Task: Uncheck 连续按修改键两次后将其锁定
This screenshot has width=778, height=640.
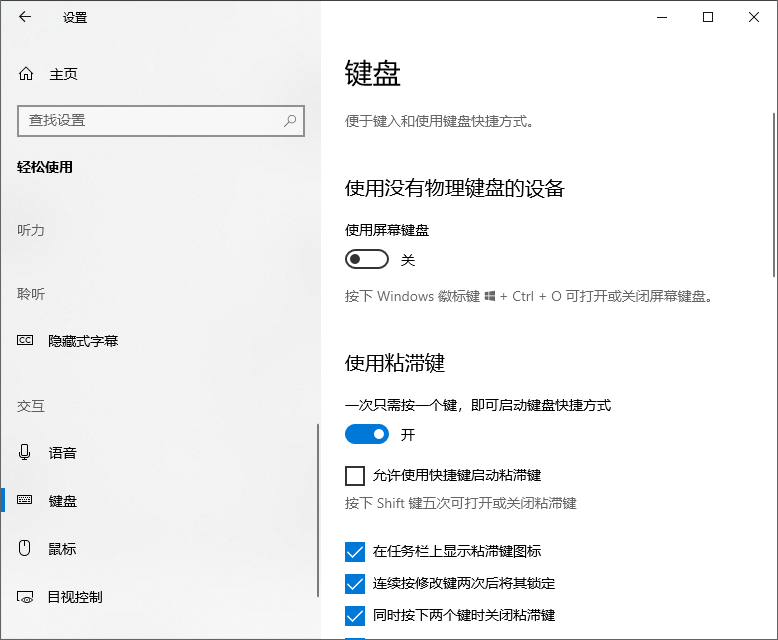Action: click(355, 584)
